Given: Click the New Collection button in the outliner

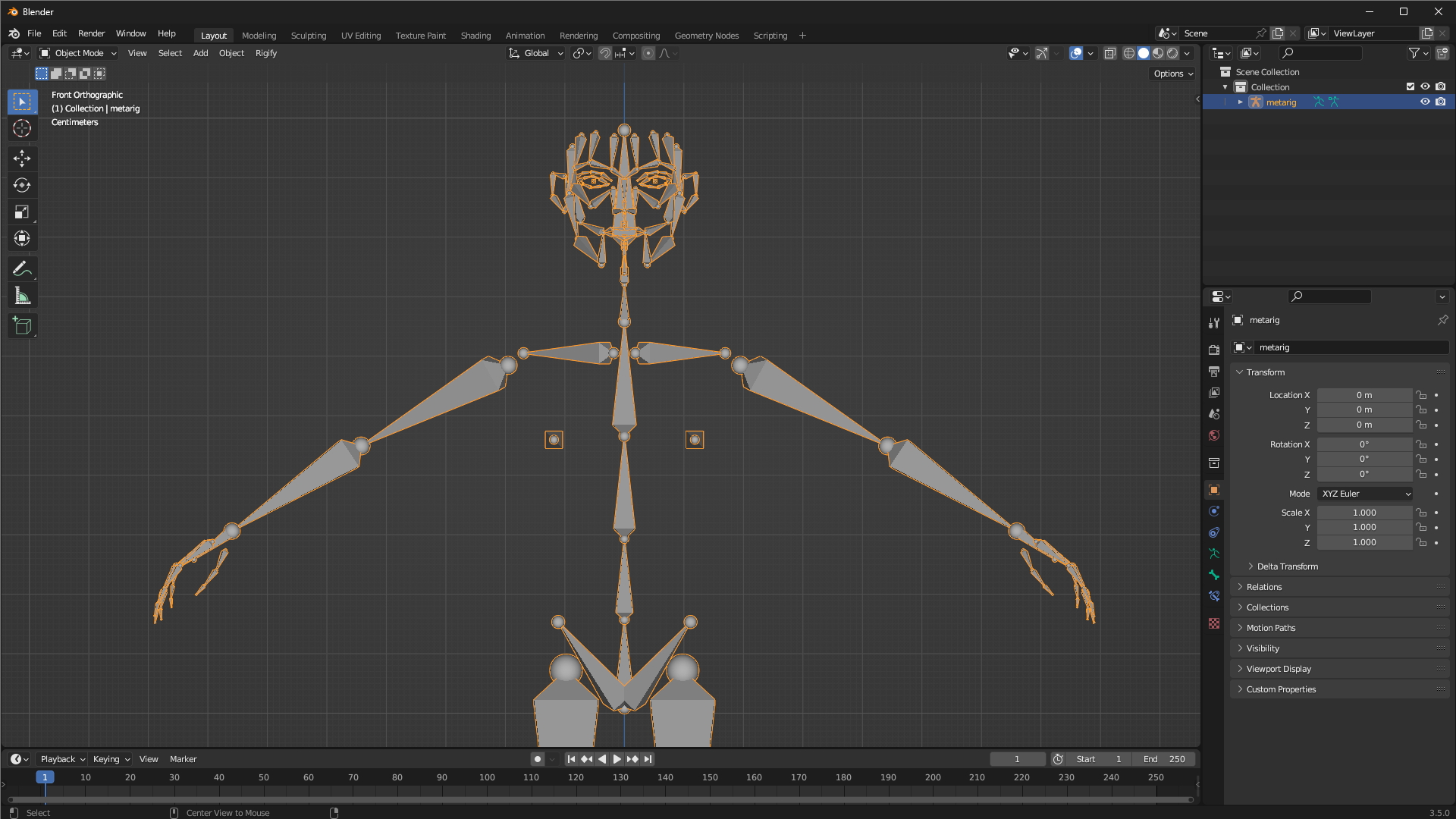Looking at the screenshot, I should pos(1442,53).
